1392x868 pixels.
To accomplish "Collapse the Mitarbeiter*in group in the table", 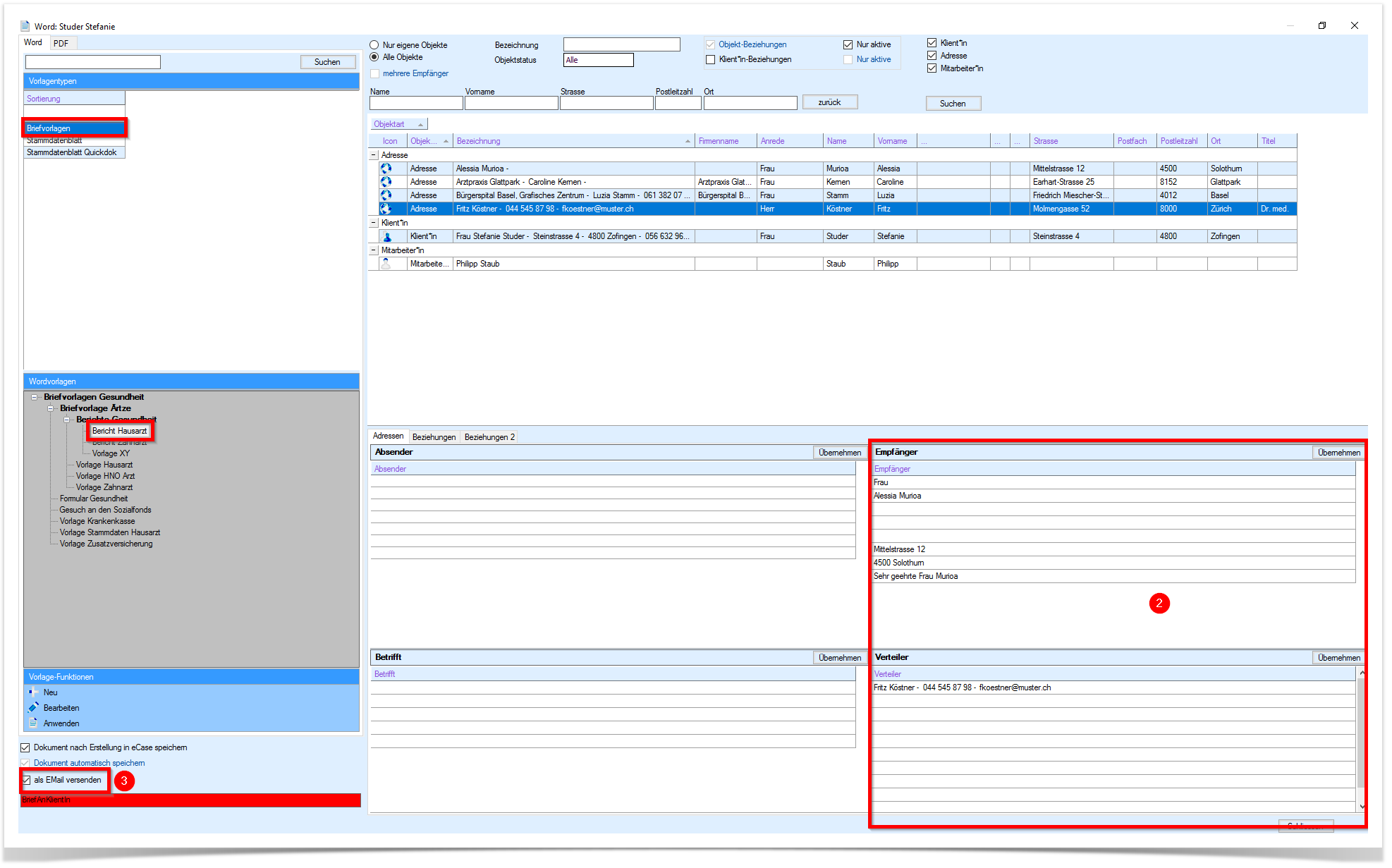I will tap(374, 250).
